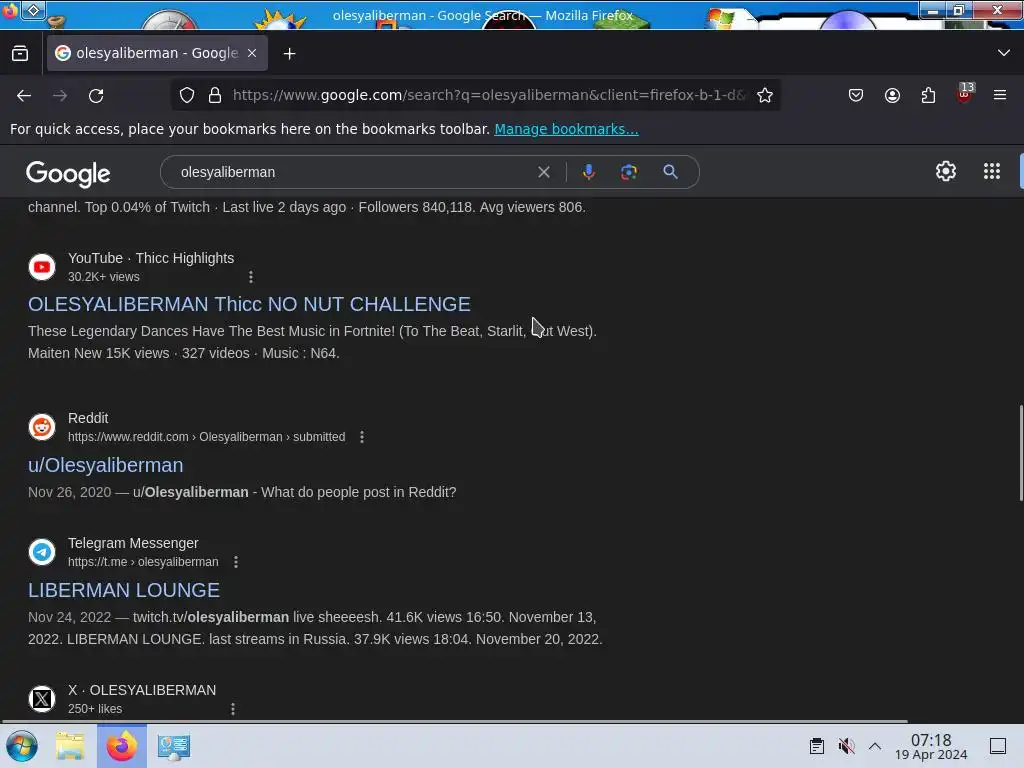Save page to Pocket
1024x768 pixels.
856,95
